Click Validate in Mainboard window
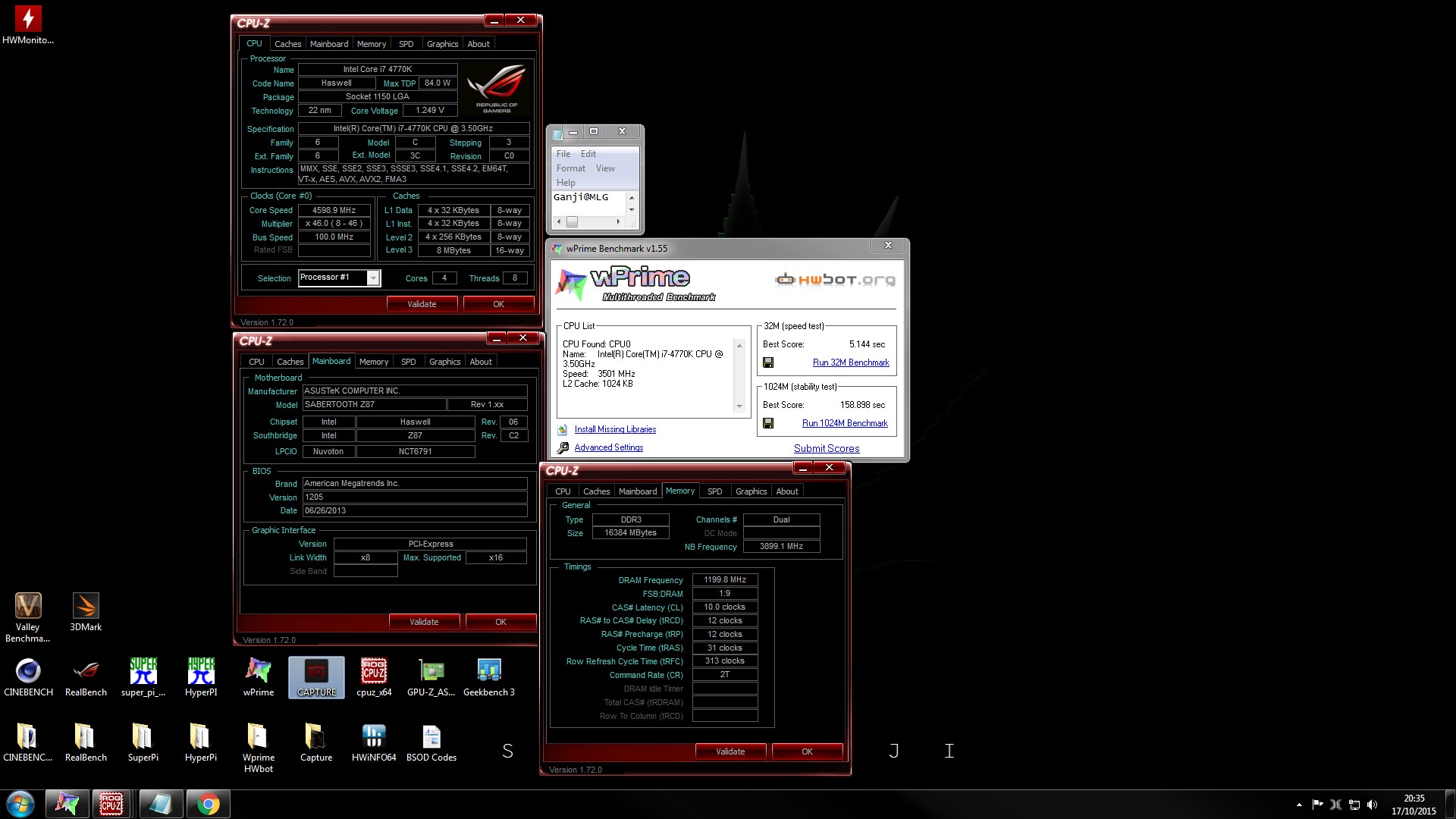Image resolution: width=1456 pixels, height=819 pixels. pyautogui.click(x=424, y=622)
